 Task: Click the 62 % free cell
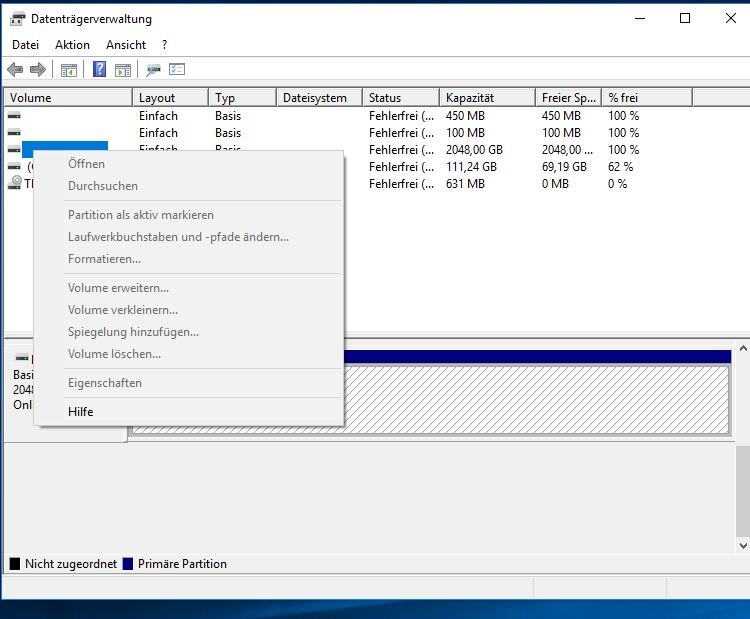click(620, 167)
